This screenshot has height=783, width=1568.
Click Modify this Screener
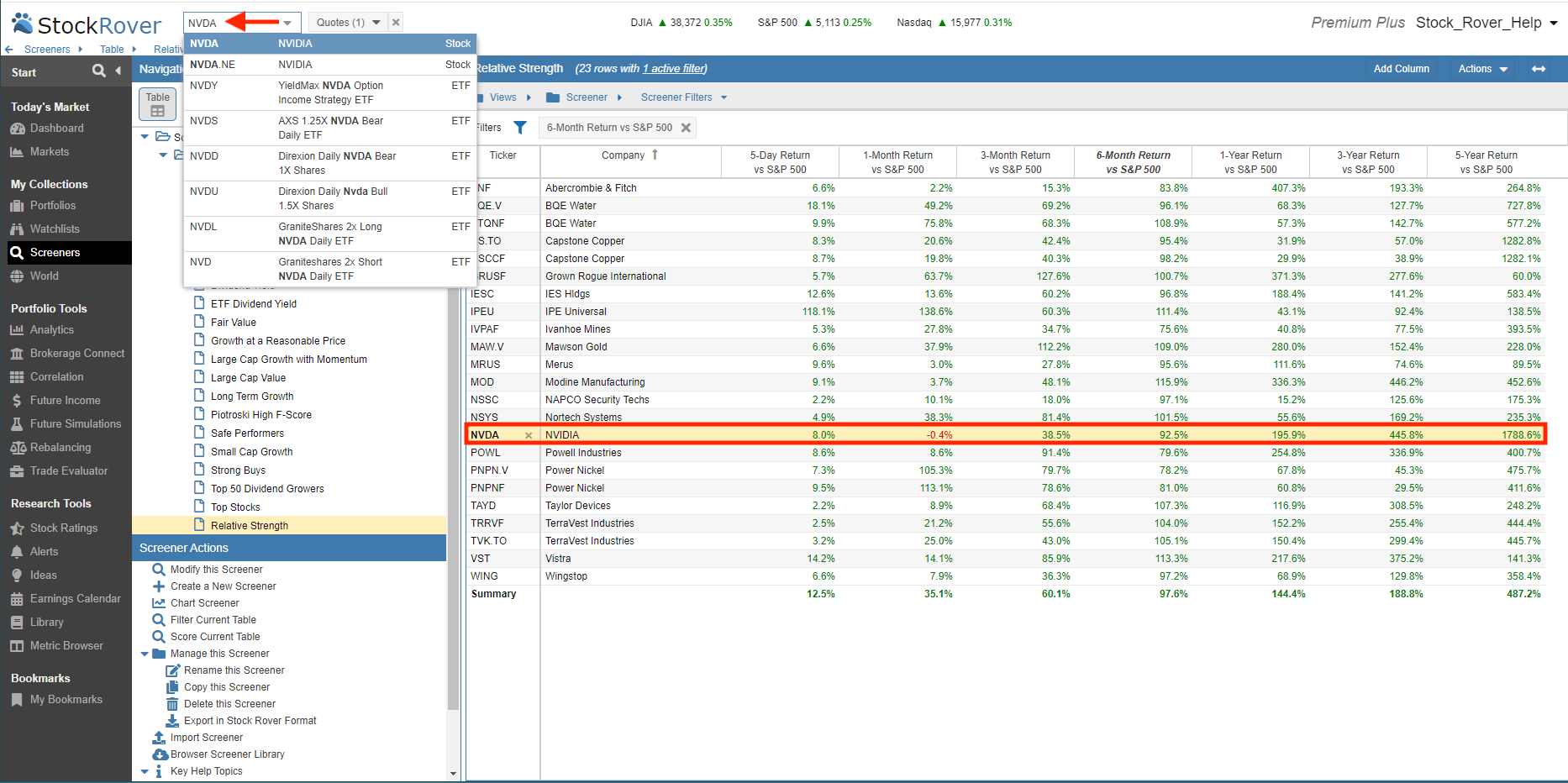[x=216, y=570]
